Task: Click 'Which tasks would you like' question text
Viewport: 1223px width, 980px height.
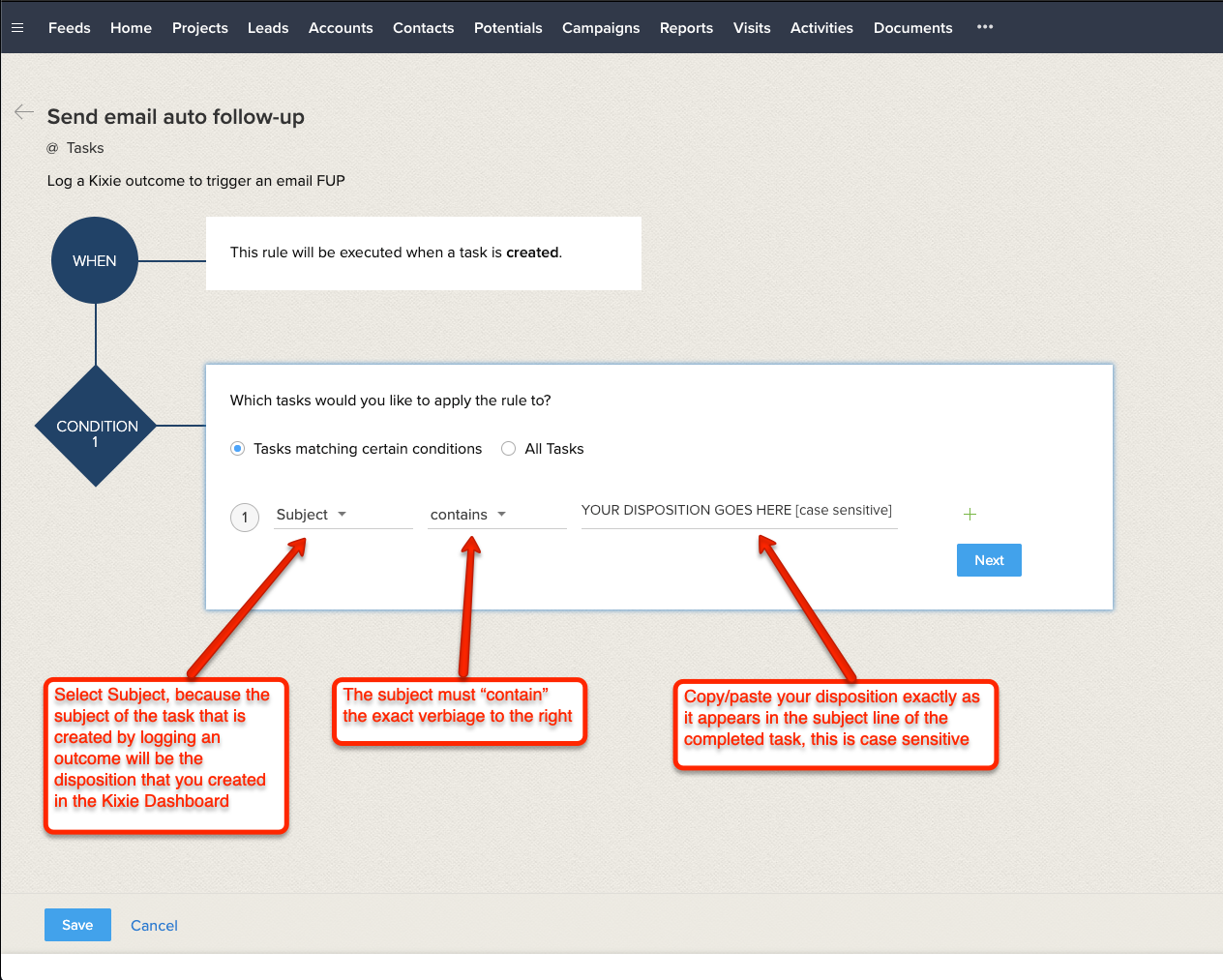Action: pyautogui.click(x=391, y=401)
